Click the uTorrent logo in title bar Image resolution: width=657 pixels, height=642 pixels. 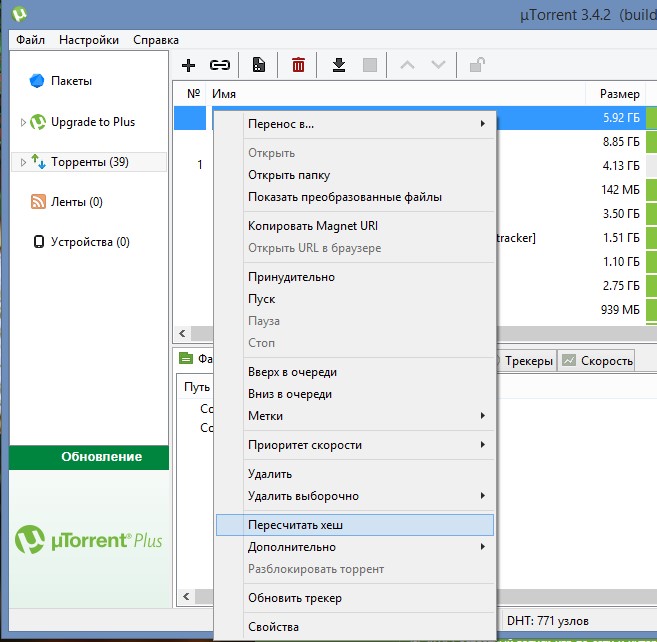[19, 14]
